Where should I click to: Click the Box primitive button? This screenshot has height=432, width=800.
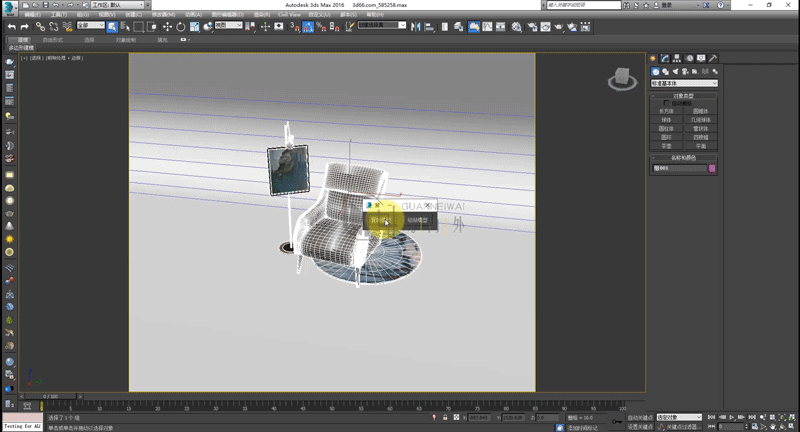[x=667, y=110]
